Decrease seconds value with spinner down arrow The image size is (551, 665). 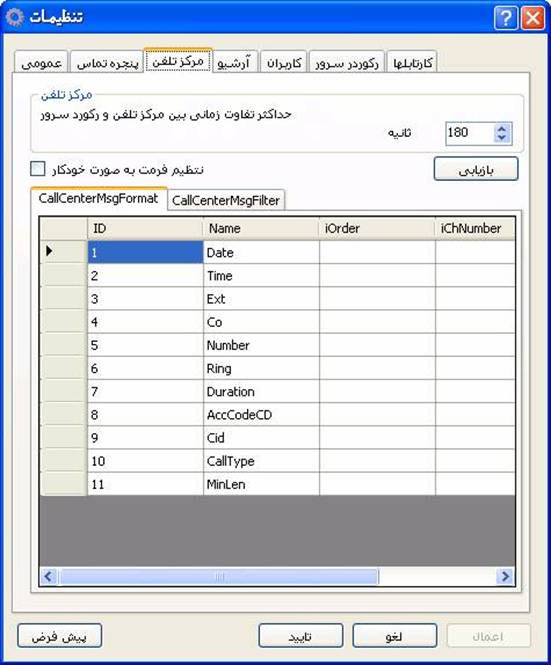pyautogui.click(x=502, y=138)
